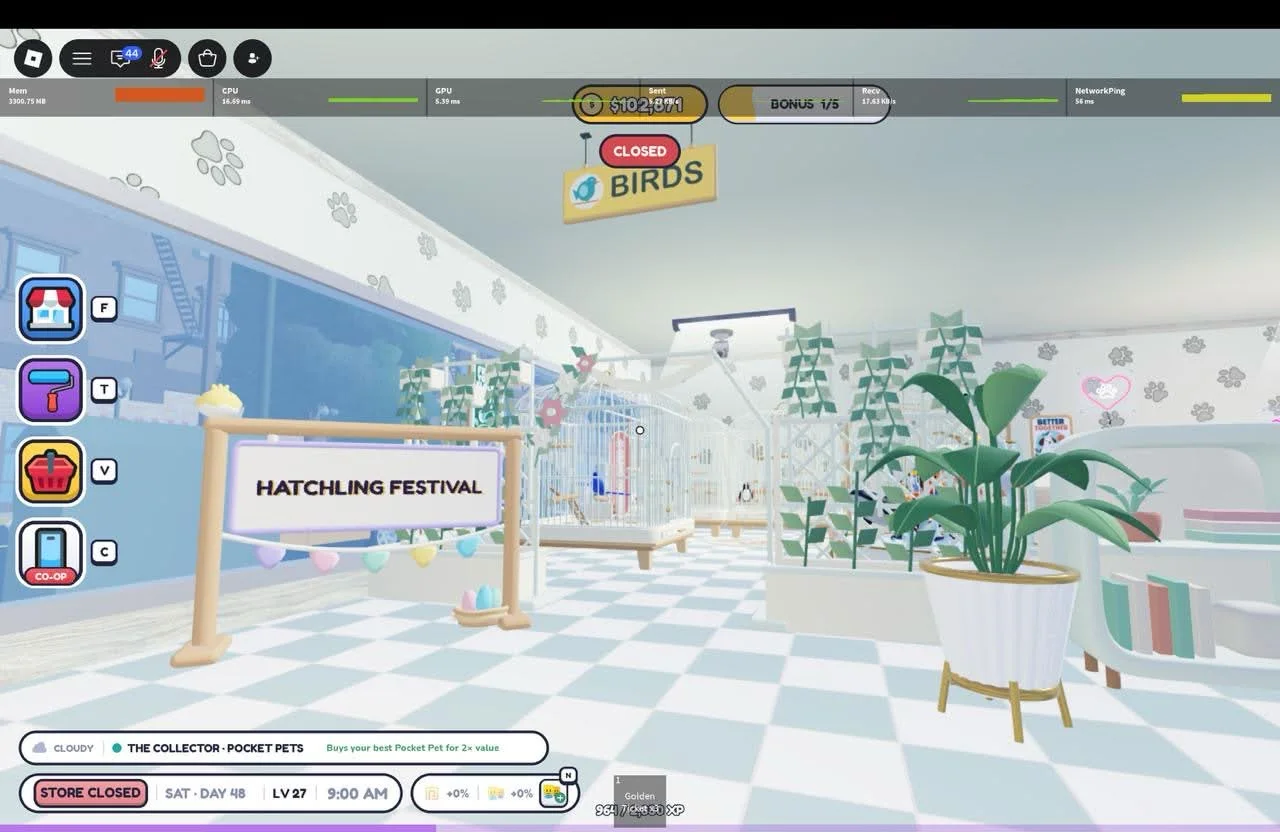Click the "SAT · DAY 48" date text
Image resolution: width=1280 pixels, height=832 pixels.
tap(205, 793)
